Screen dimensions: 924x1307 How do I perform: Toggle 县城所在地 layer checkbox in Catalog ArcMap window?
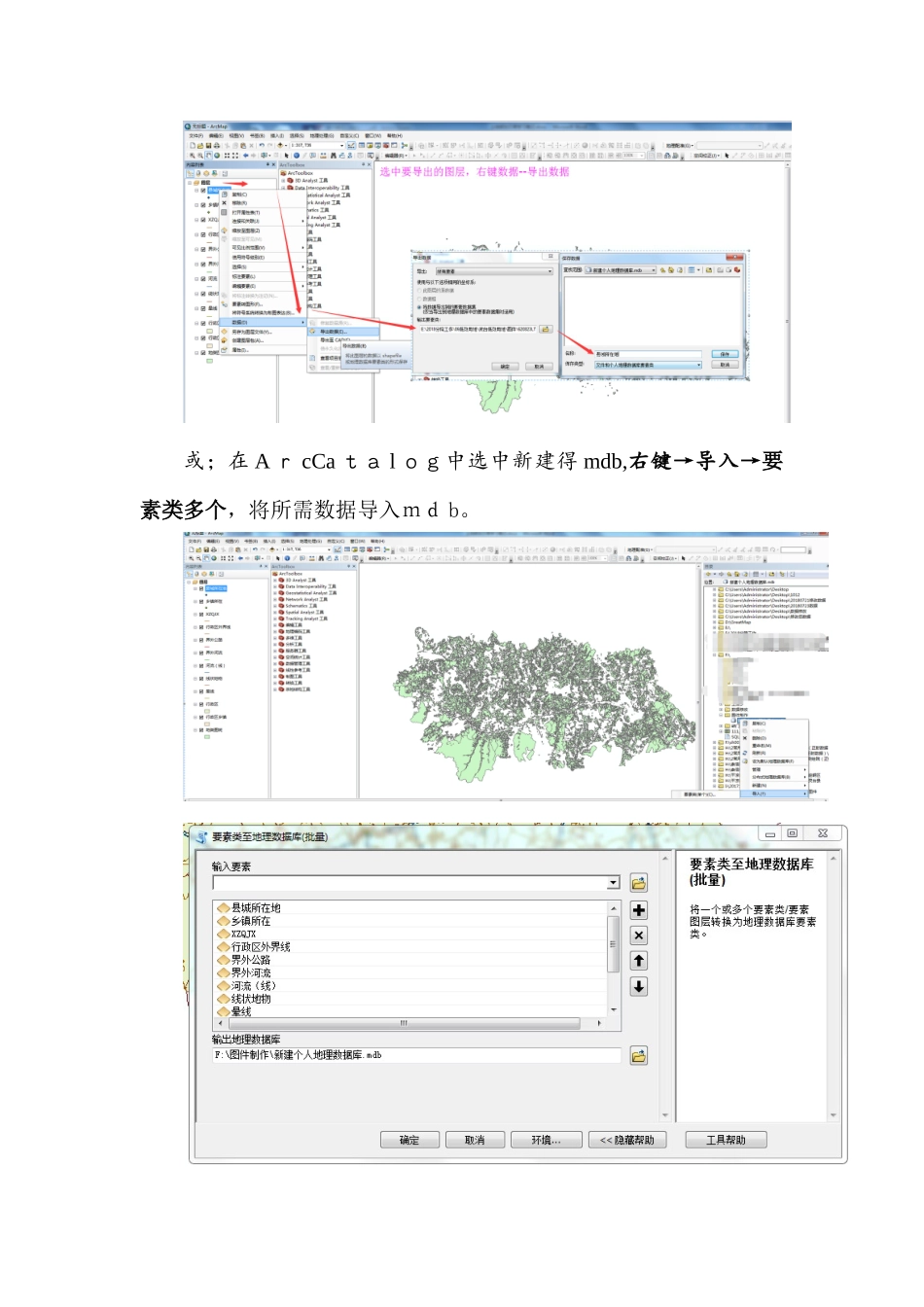point(201,588)
